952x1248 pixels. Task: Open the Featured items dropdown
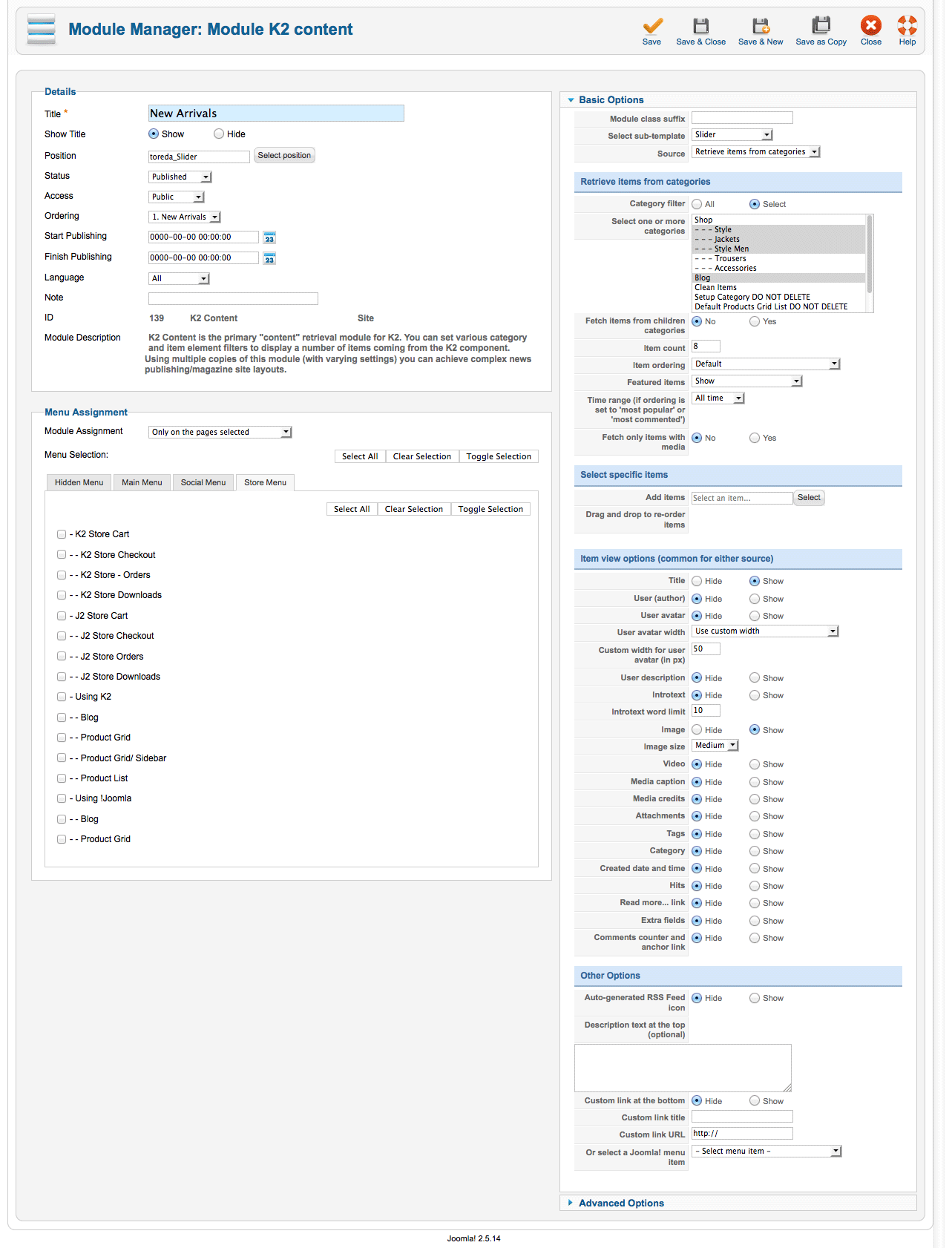747,381
